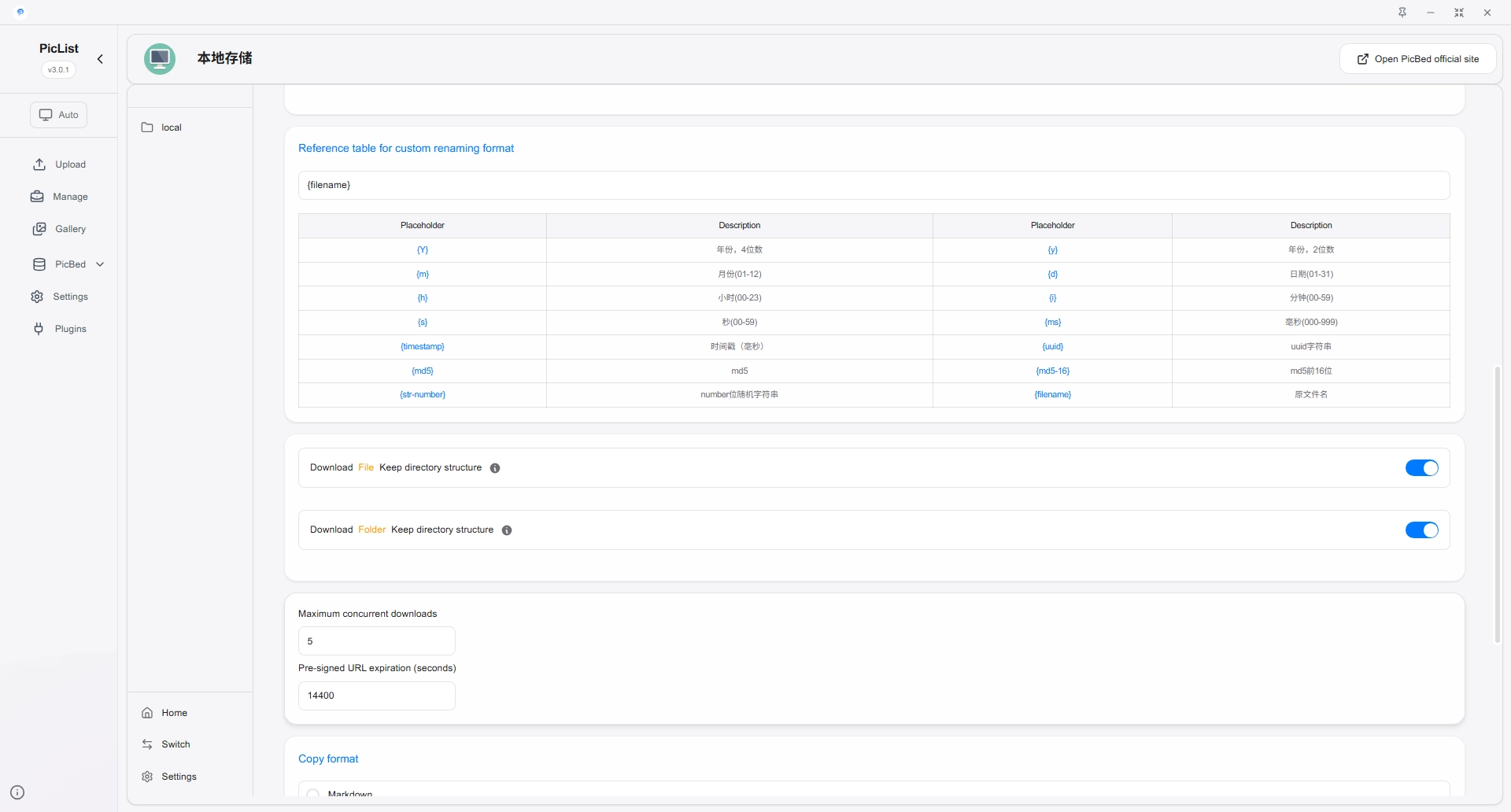Click the custom renaming format input field
Viewport: 1511px width, 812px height.
[874, 185]
